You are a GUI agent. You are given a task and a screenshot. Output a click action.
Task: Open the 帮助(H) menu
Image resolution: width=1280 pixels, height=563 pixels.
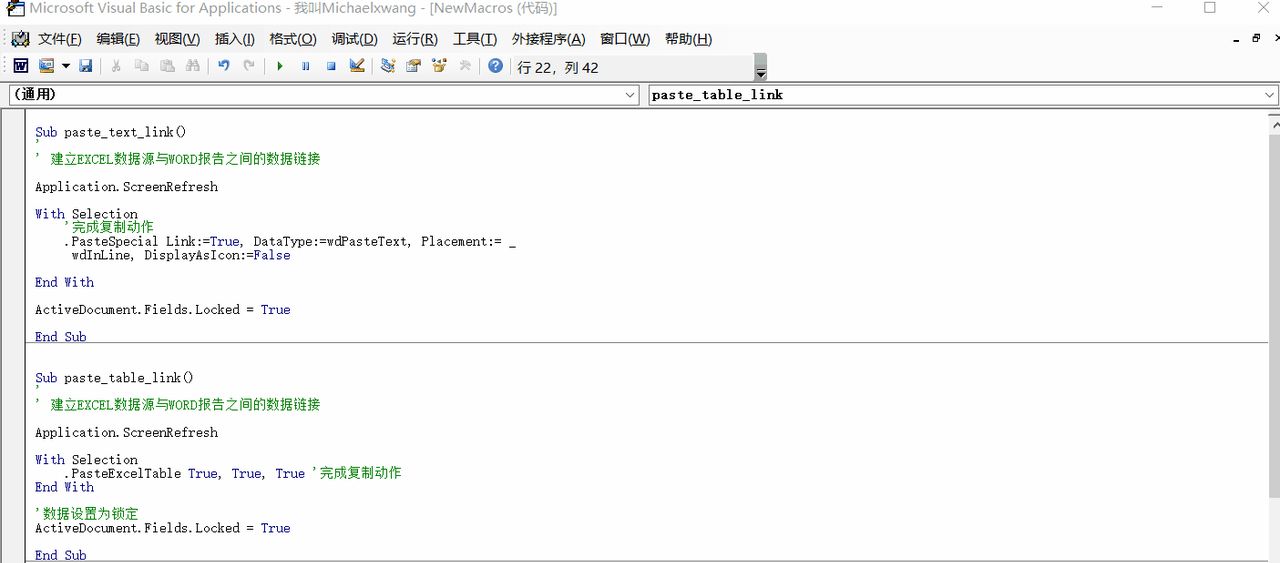[688, 39]
